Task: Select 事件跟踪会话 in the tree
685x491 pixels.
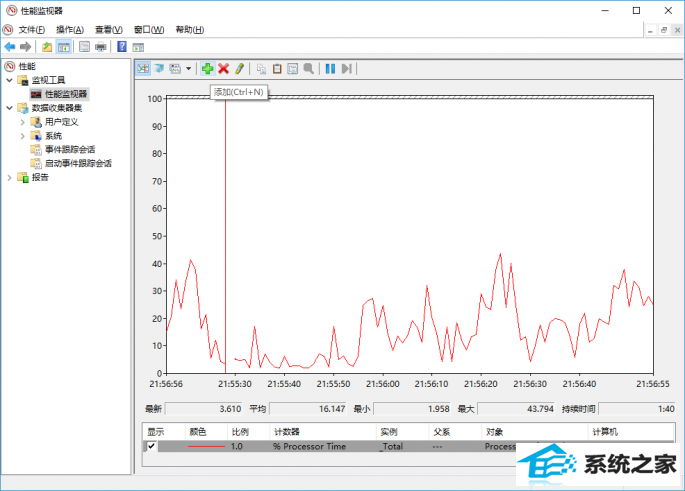Action: click(x=70, y=149)
